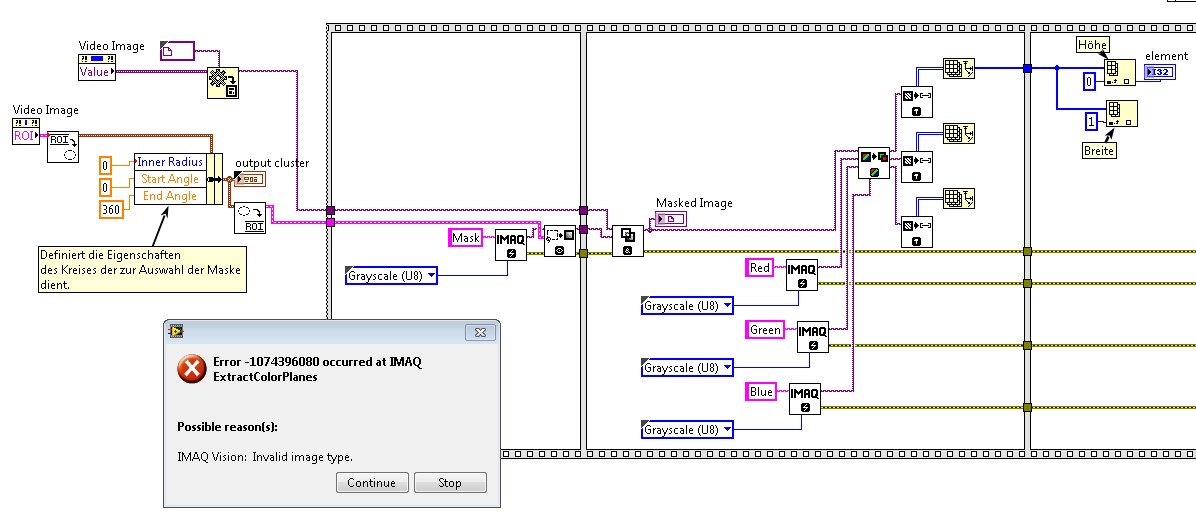This screenshot has width=1196, height=523.
Task: Click the Green string constant
Action: [765, 329]
